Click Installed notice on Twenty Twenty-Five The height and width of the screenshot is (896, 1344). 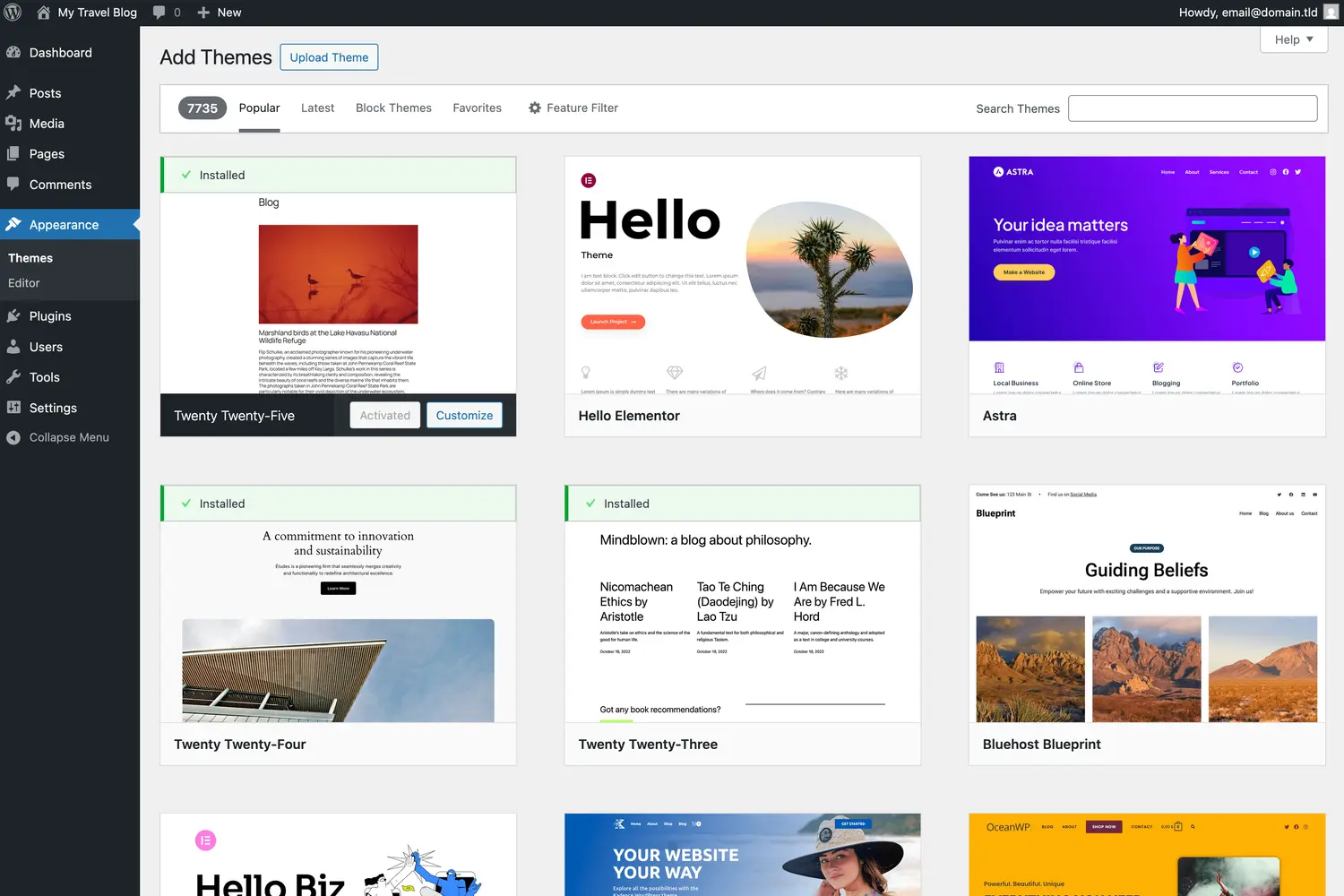[x=339, y=175]
